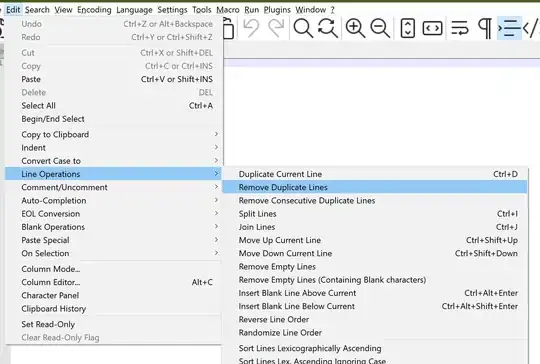The width and height of the screenshot is (540, 364).
Task: Open the Tools menu
Action: (x=201, y=10)
